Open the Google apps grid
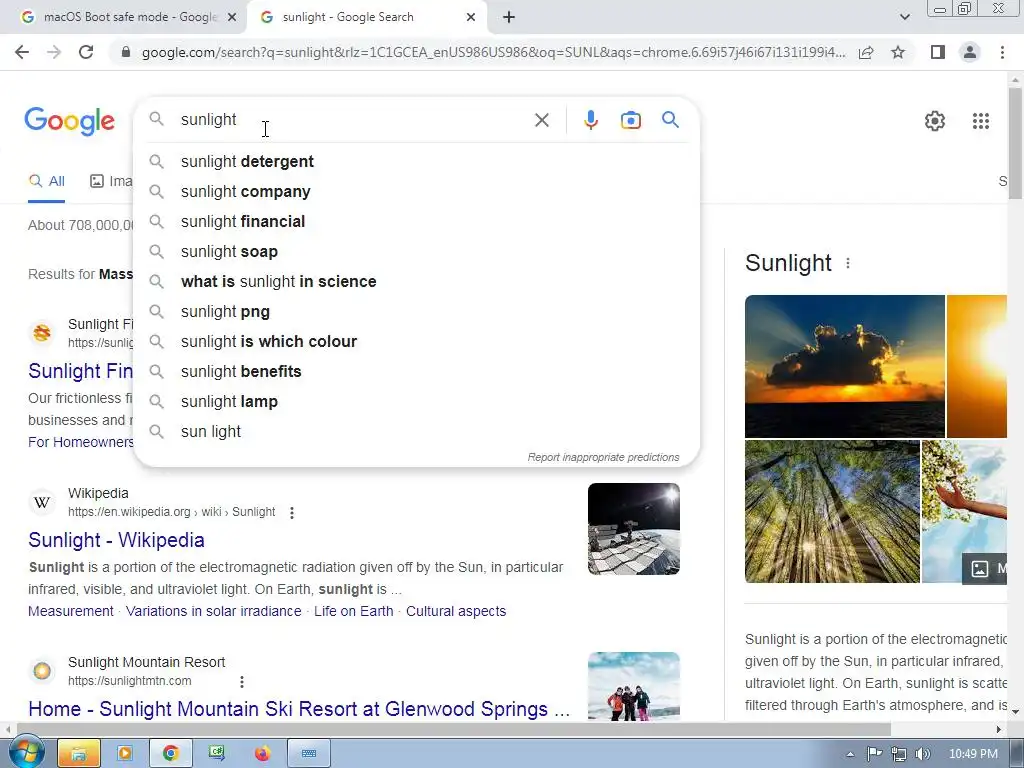Image resolution: width=1024 pixels, height=768 pixels. (980, 121)
